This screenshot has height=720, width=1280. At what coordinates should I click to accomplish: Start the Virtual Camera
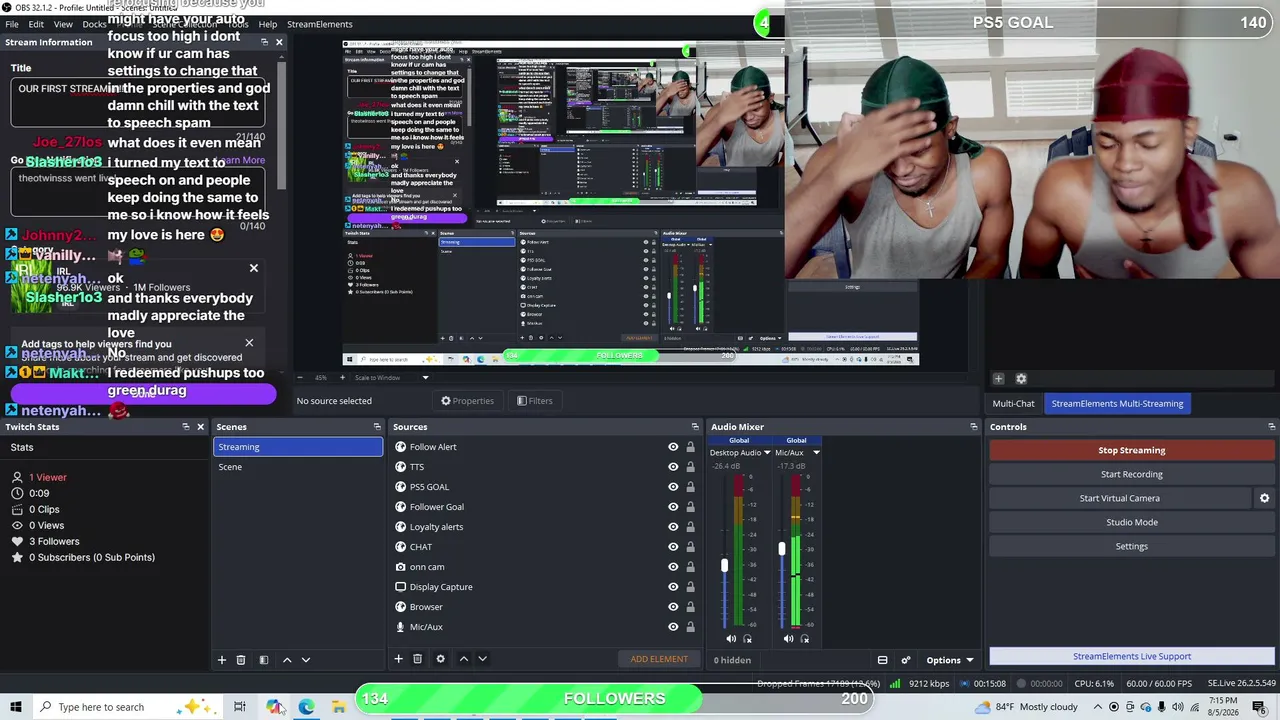(x=1120, y=498)
